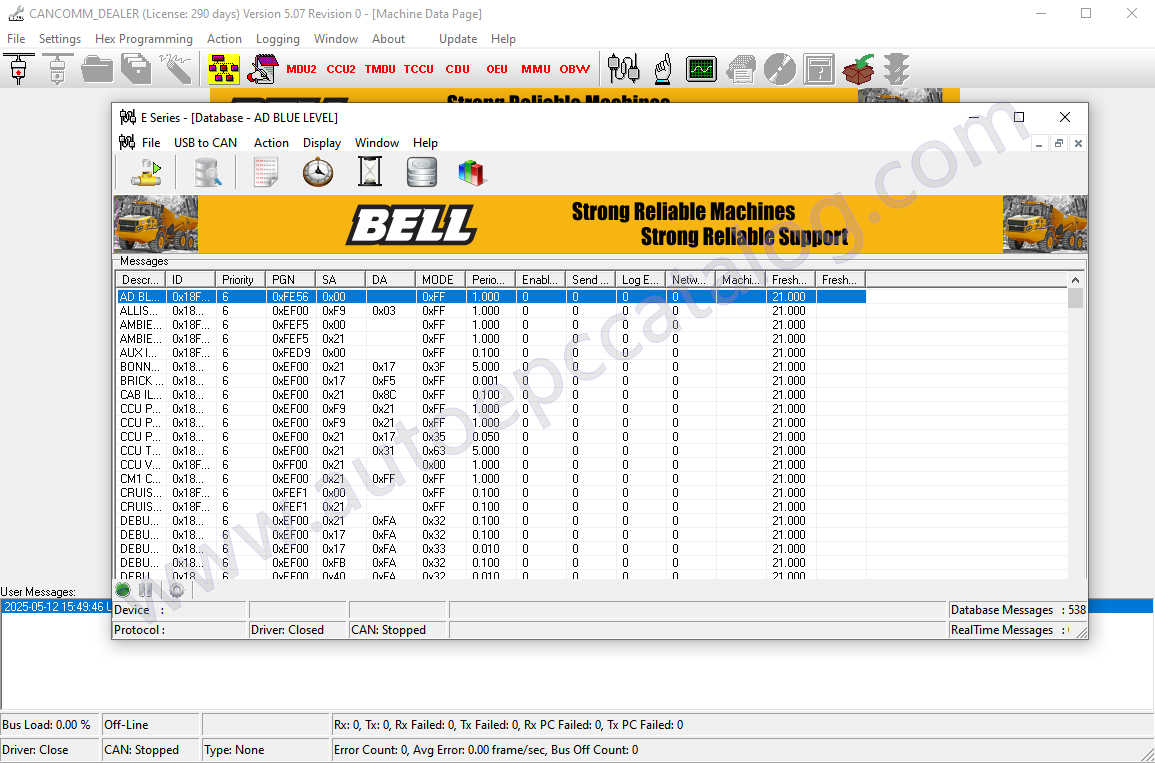Viewport: 1155px width, 763px height.
Task: Click the single gray folder toolbar icon
Action: [x=96, y=68]
